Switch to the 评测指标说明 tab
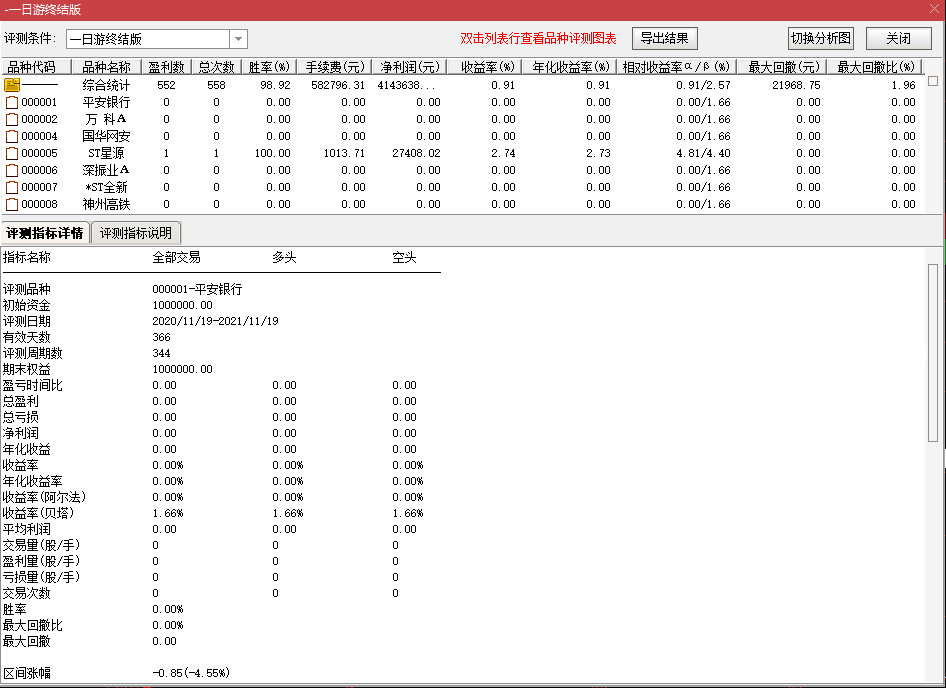 tap(136, 233)
